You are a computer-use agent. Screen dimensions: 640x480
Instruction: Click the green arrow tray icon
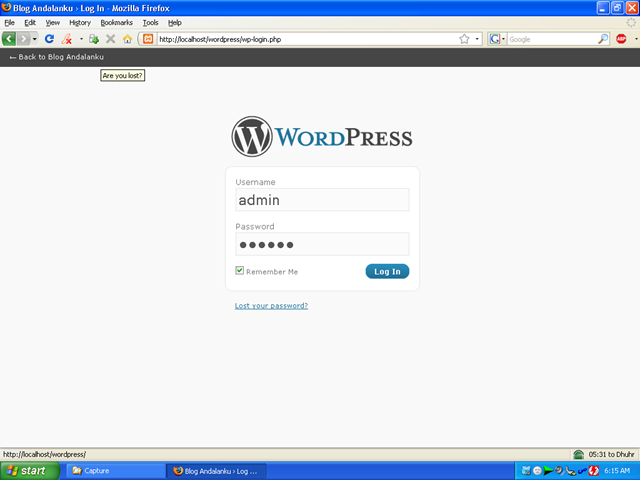[x=549, y=471]
